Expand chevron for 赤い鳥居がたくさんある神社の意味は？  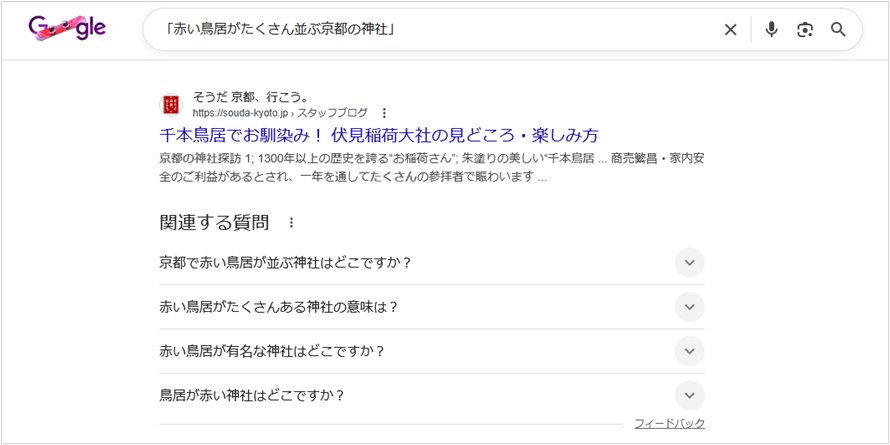tap(689, 307)
